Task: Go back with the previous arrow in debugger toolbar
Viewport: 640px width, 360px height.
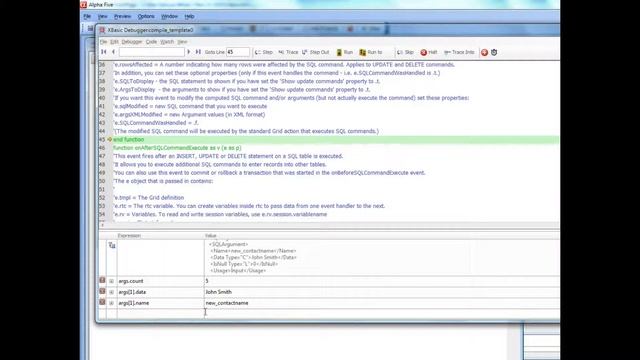Action: [113, 52]
